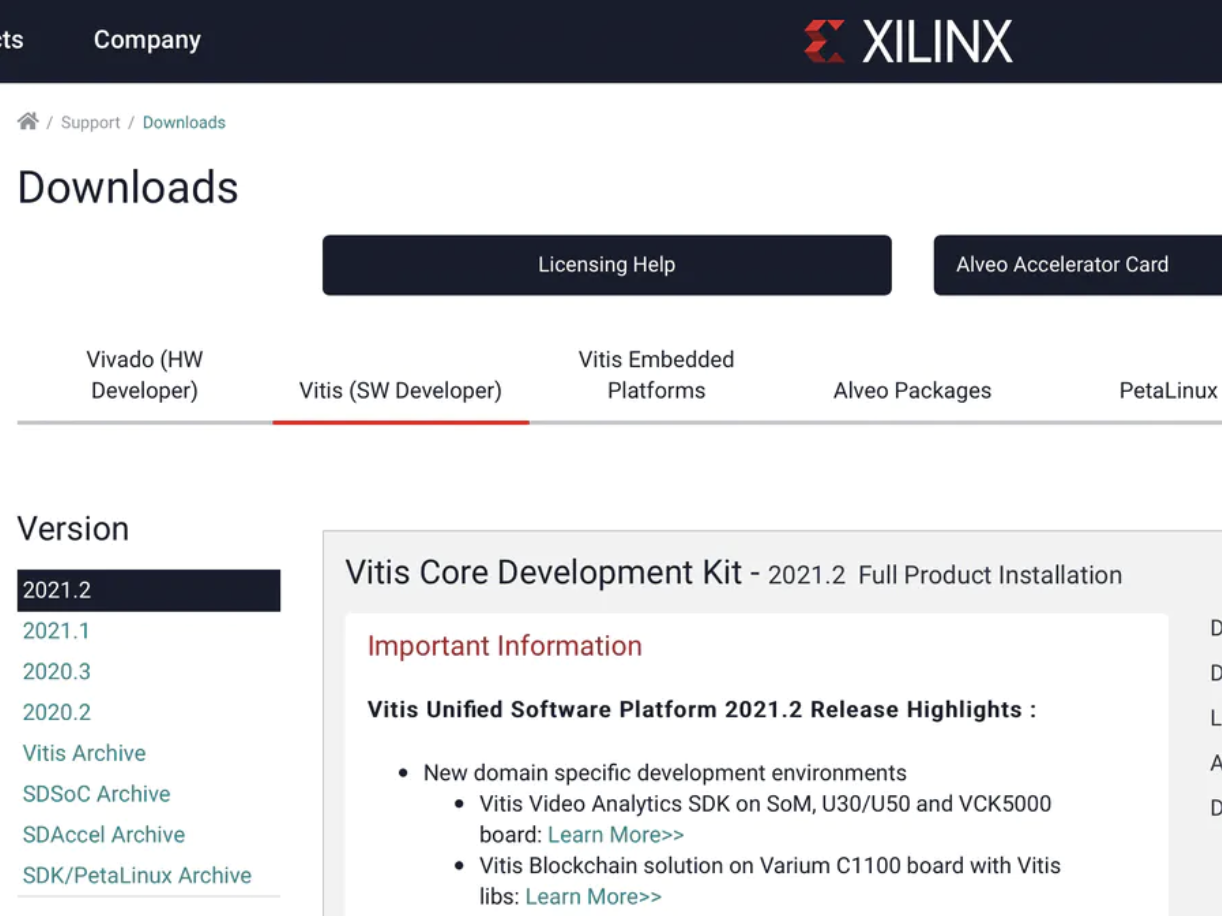This screenshot has height=916, width=1222.
Task: Open the SDSoC Archive
Action: (96, 793)
